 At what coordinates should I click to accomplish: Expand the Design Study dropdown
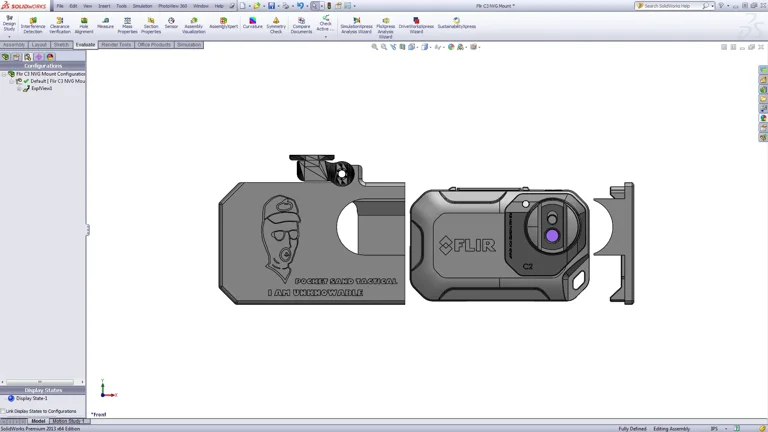pos(9,36)
